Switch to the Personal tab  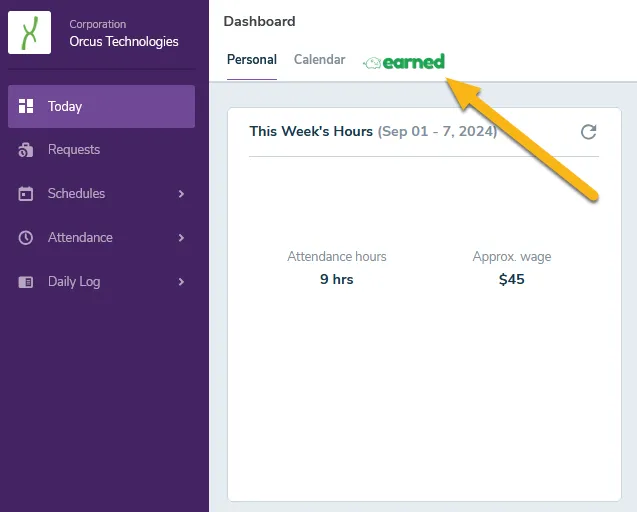[x=252, y=60]
